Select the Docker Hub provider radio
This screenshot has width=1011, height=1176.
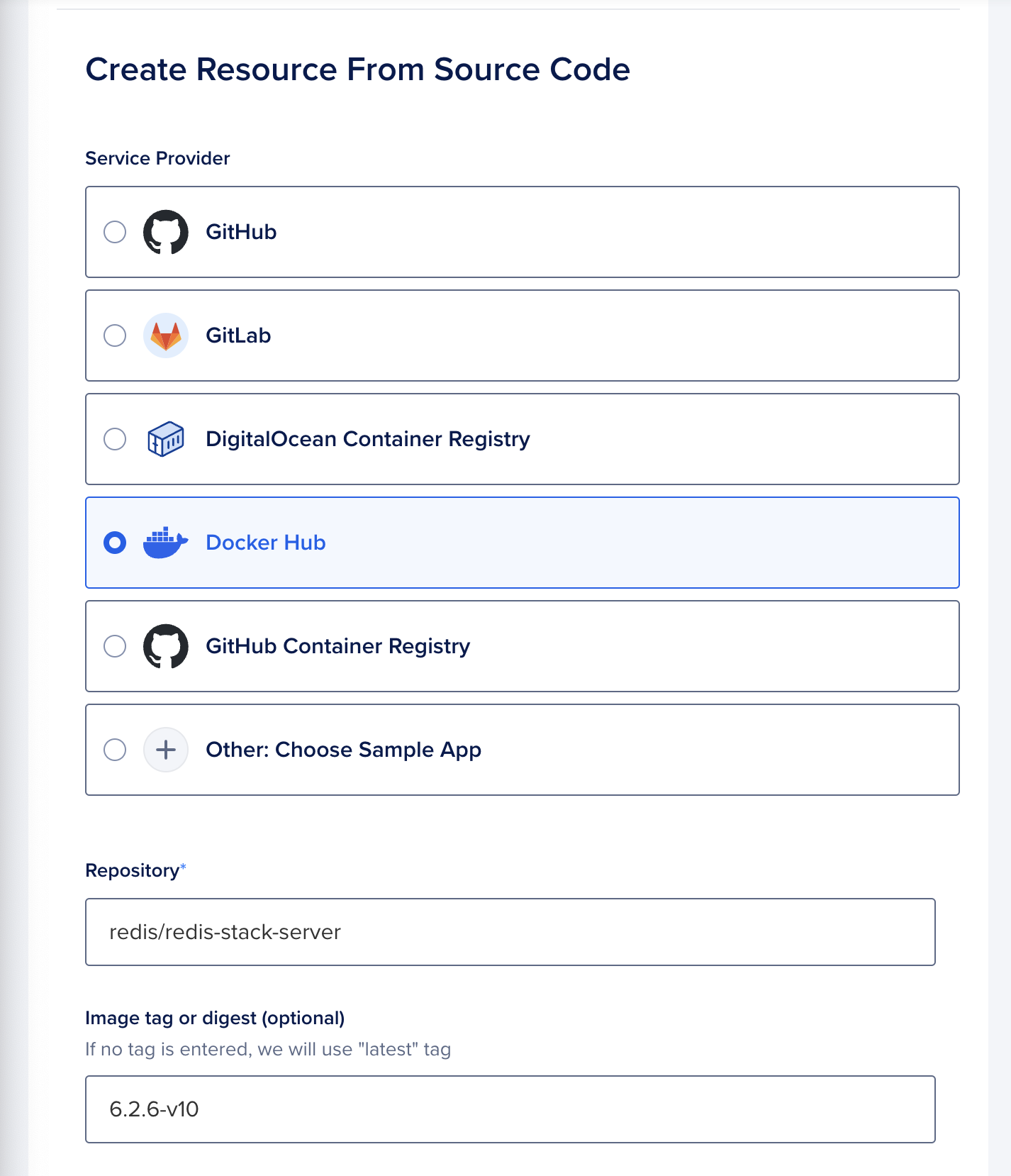pyautogui.click(x=114, y=543)
